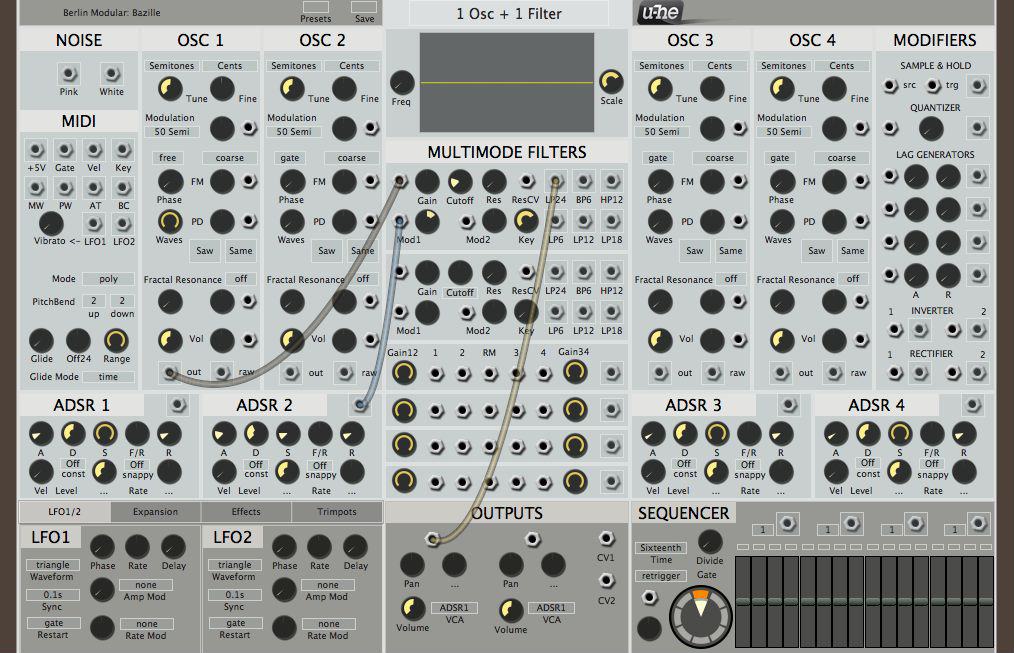The width and height of the screenshot is (1014, 653).
Task: Toggle OSC 3 Fractal Resonance off switch
Action: tap(731, 279)
